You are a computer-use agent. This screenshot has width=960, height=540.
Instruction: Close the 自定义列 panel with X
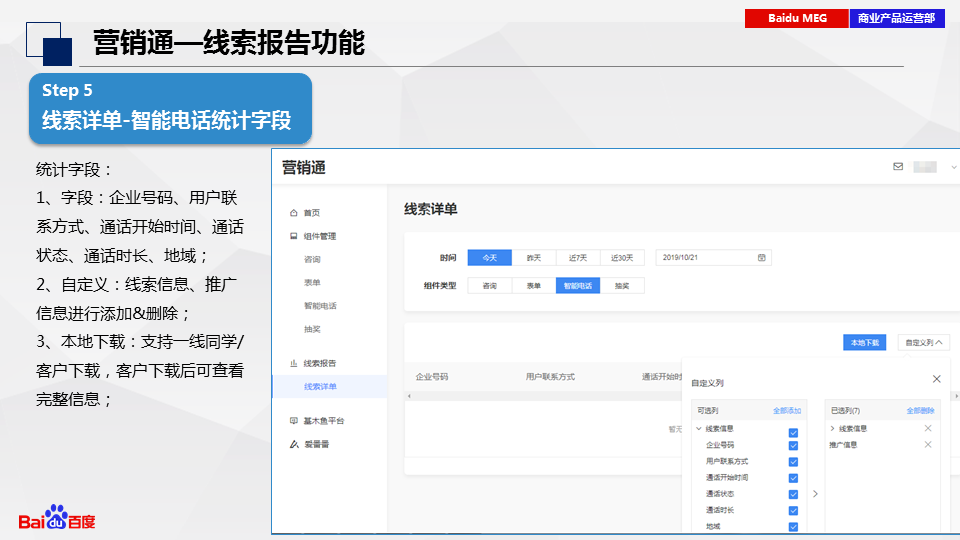coord(937,379)
